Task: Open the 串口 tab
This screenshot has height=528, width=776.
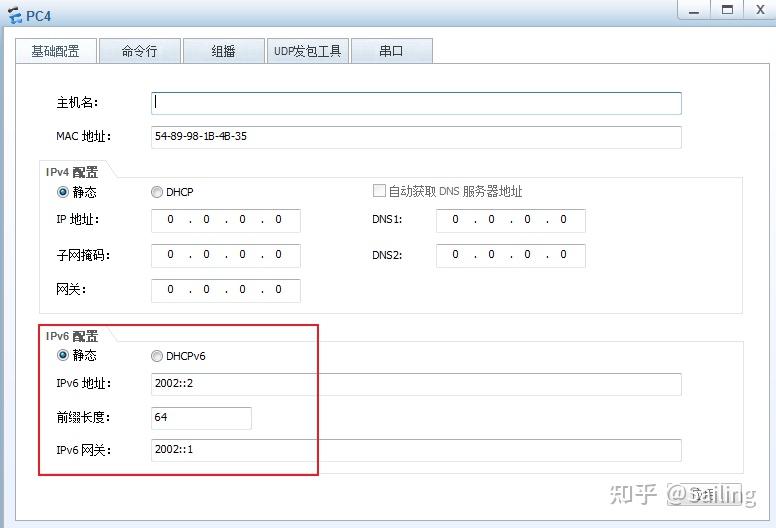Action: tap(391, 51)
